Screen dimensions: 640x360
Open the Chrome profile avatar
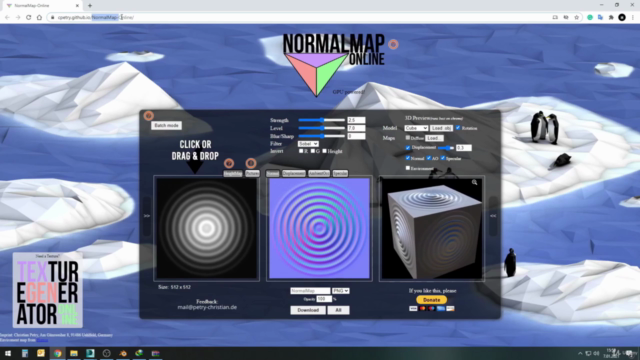622,17
